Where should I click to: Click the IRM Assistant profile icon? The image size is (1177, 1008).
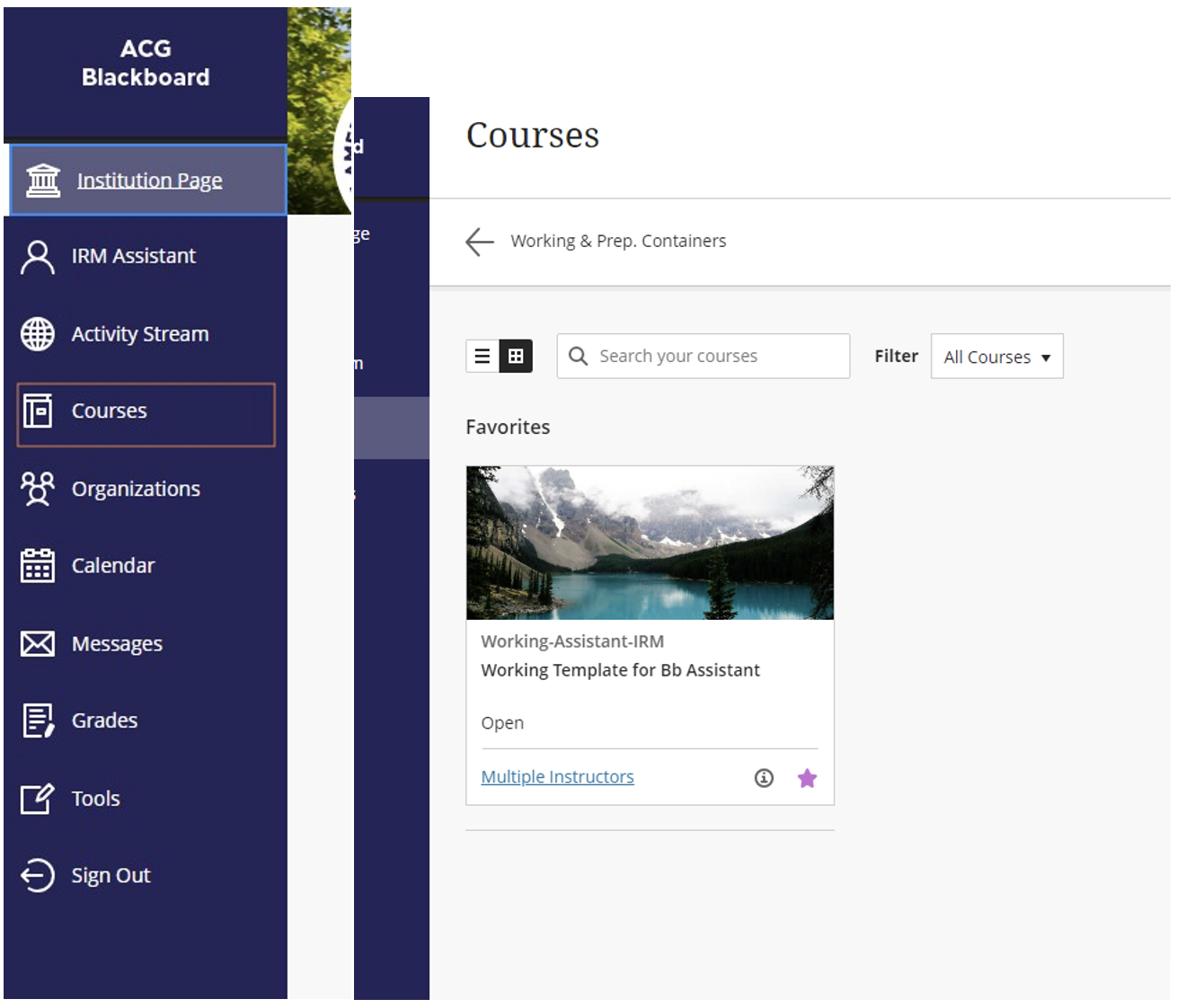(x=38, y=257)
